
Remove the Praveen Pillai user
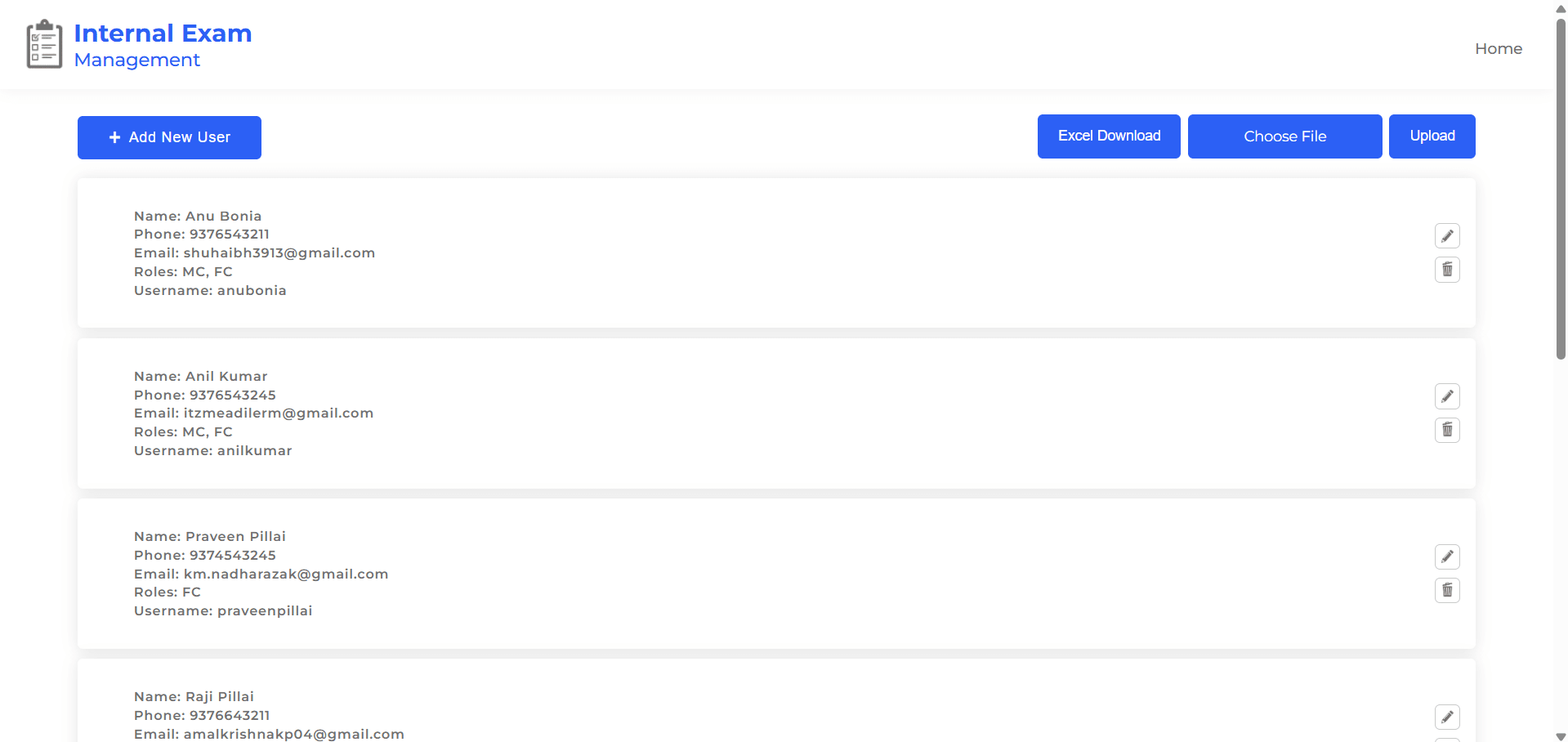[x=1447, y=590]
